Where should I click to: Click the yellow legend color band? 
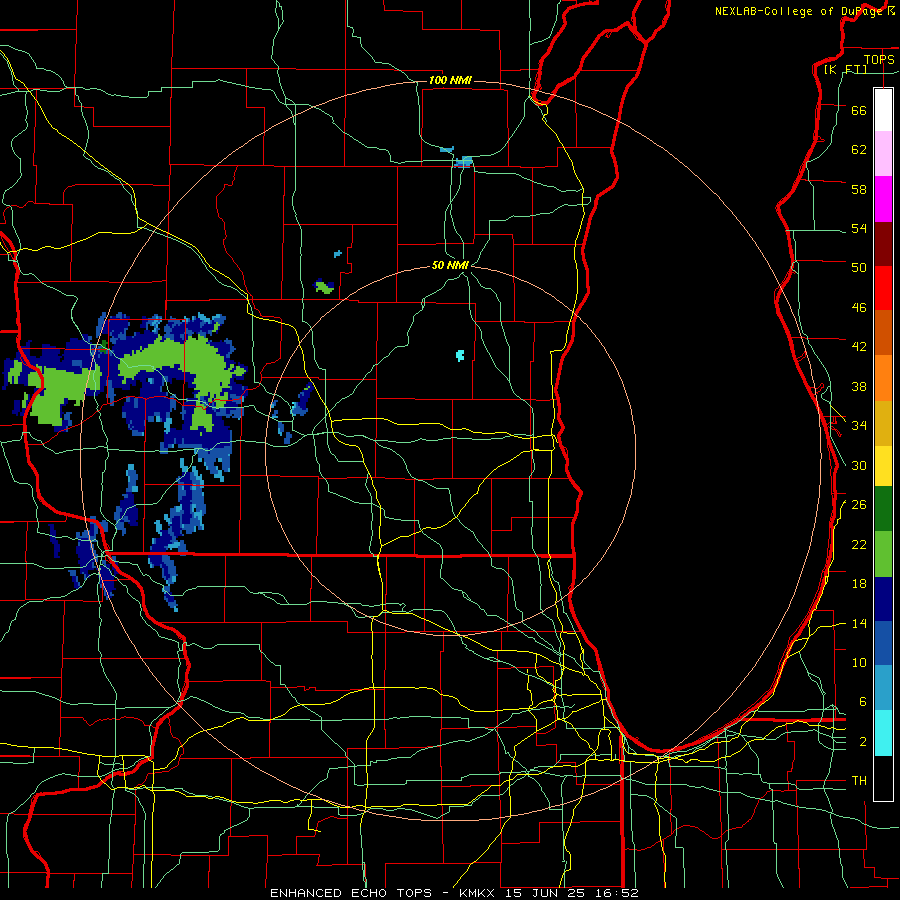point(883,465)
